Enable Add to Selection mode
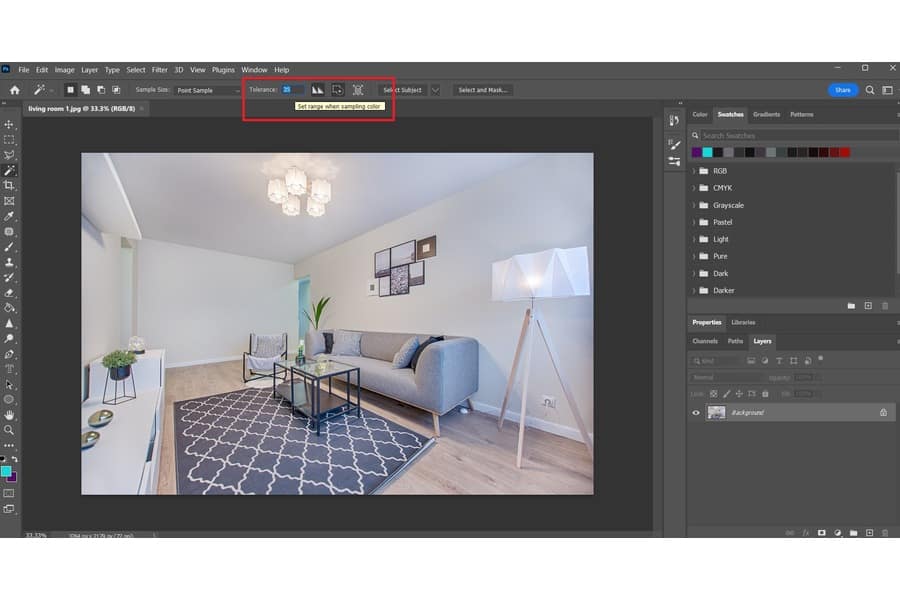Screen dimensions: 900x600 (86, 90)
